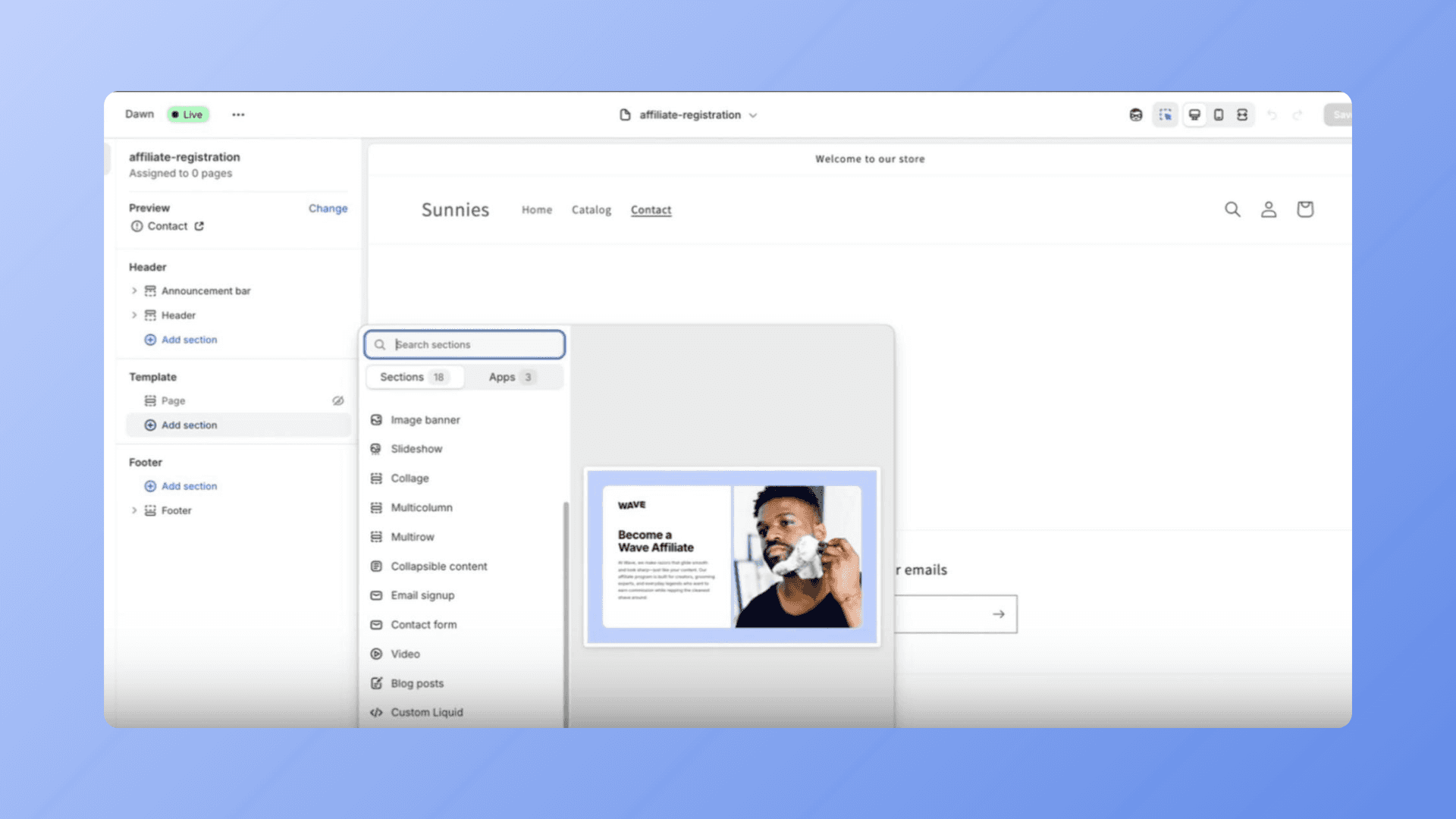Click the Become a Wave Affiliate preview thumbnail
Viewport: 1456px width, 819px height.
(x=732, y=557)
